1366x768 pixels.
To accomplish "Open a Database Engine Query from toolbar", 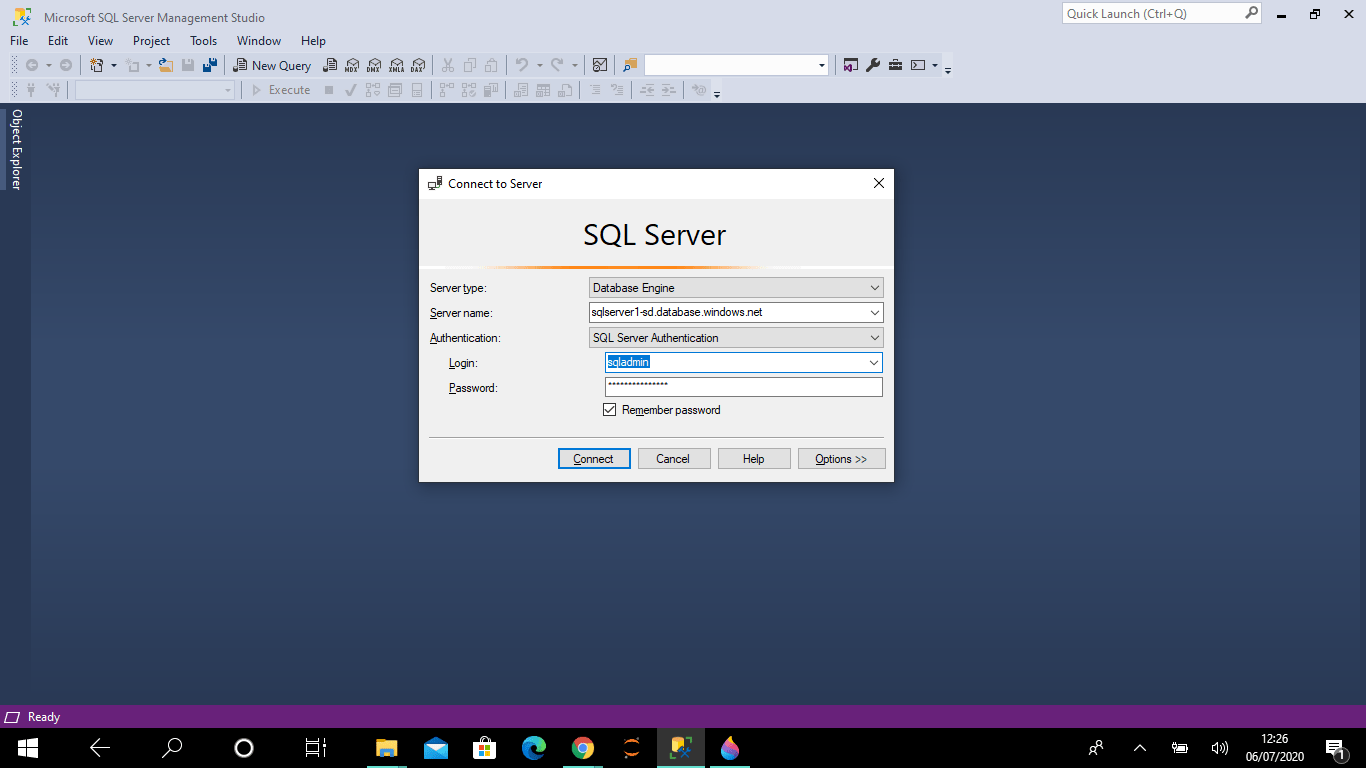I will click(329, 65).
